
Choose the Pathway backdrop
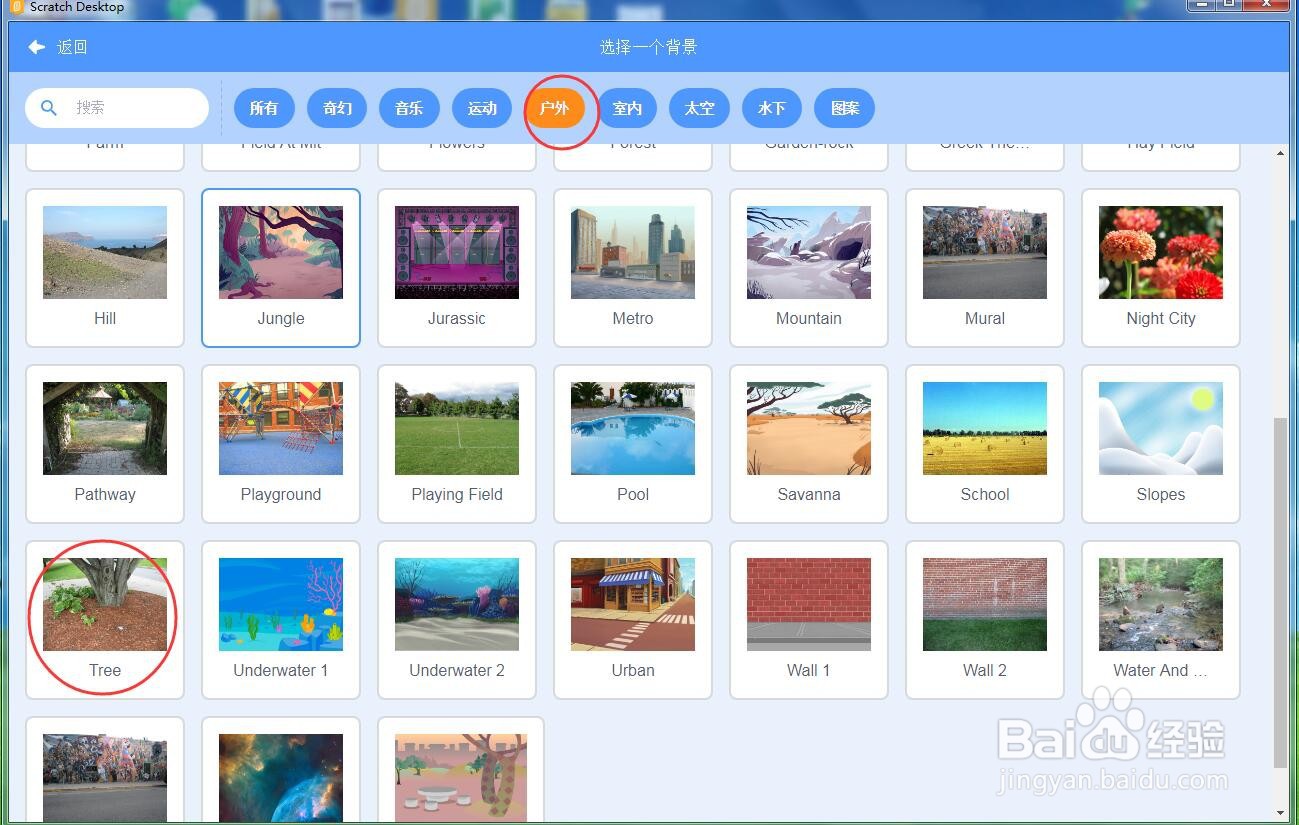click(105, 444)
